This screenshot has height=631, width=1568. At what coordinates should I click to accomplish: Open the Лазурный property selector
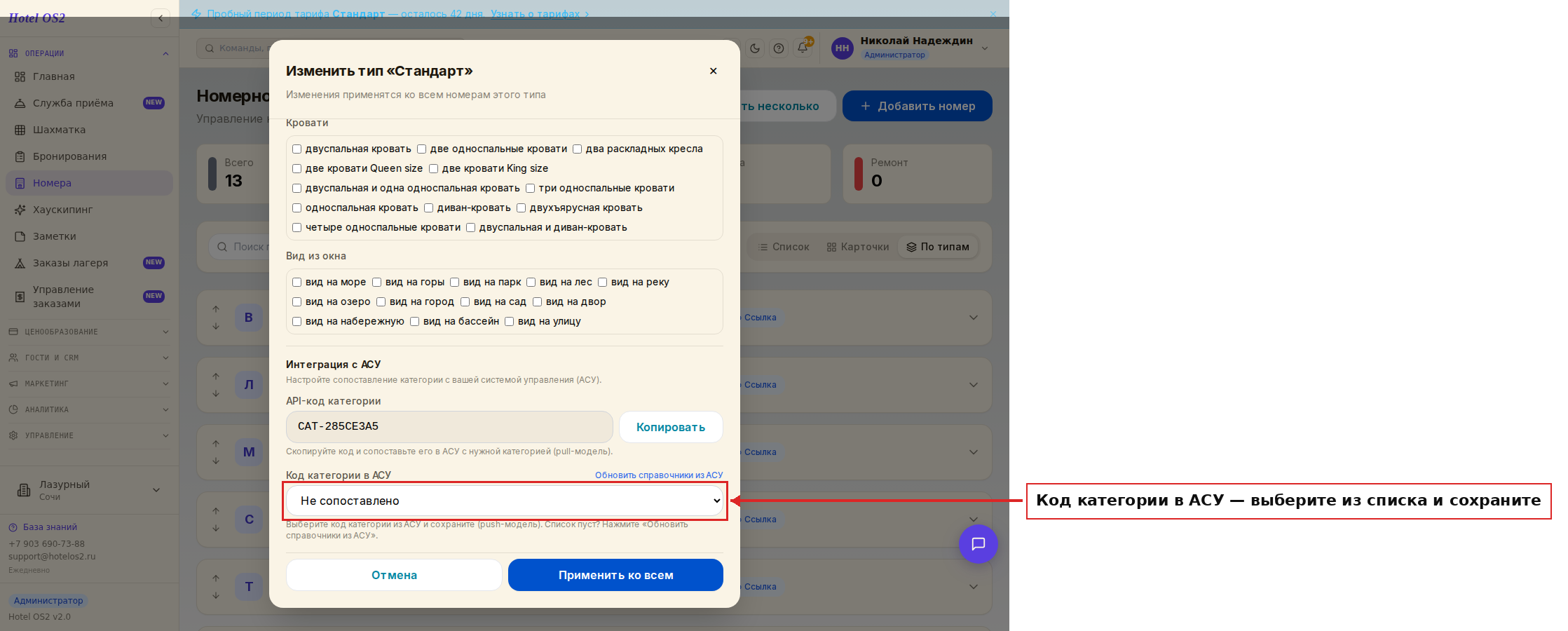[x=88, y=490]
